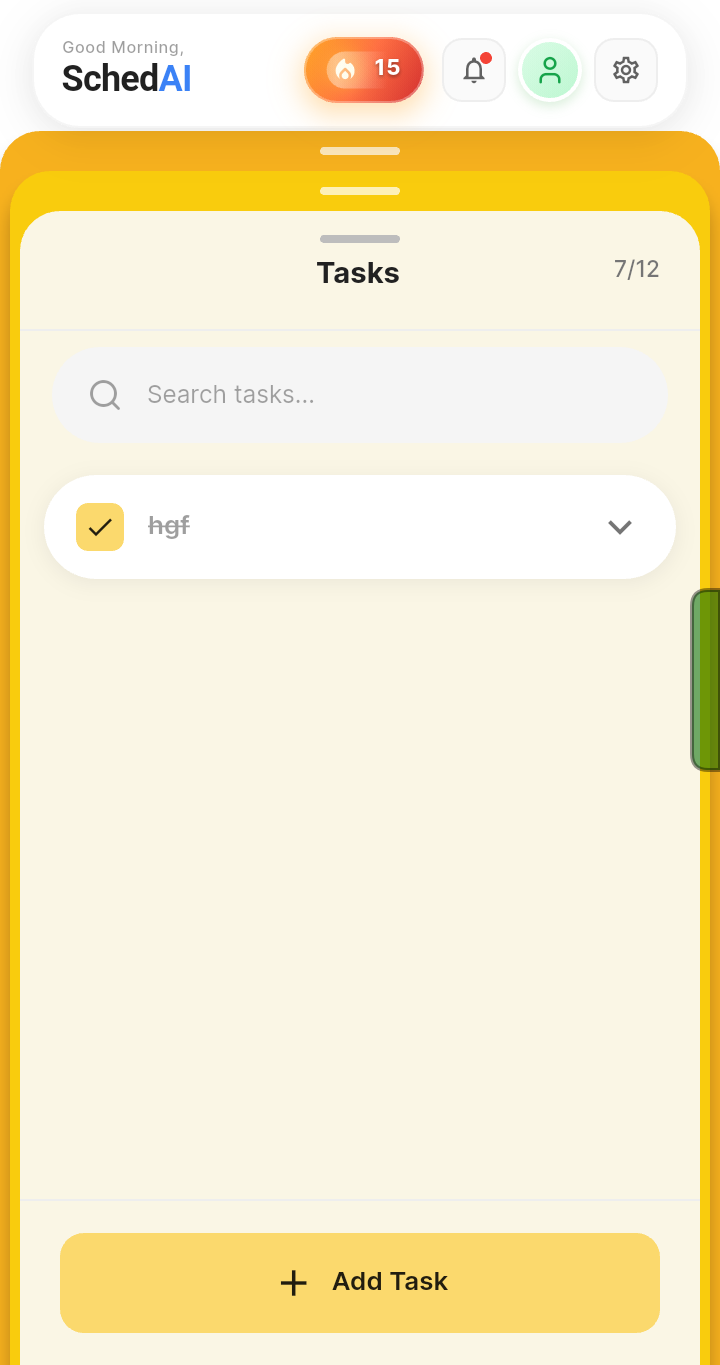Screen dimensions: 720x1365
Task: Click the handle on the yellow sheet
Action: pyautogui.click(x=360, y=191)
